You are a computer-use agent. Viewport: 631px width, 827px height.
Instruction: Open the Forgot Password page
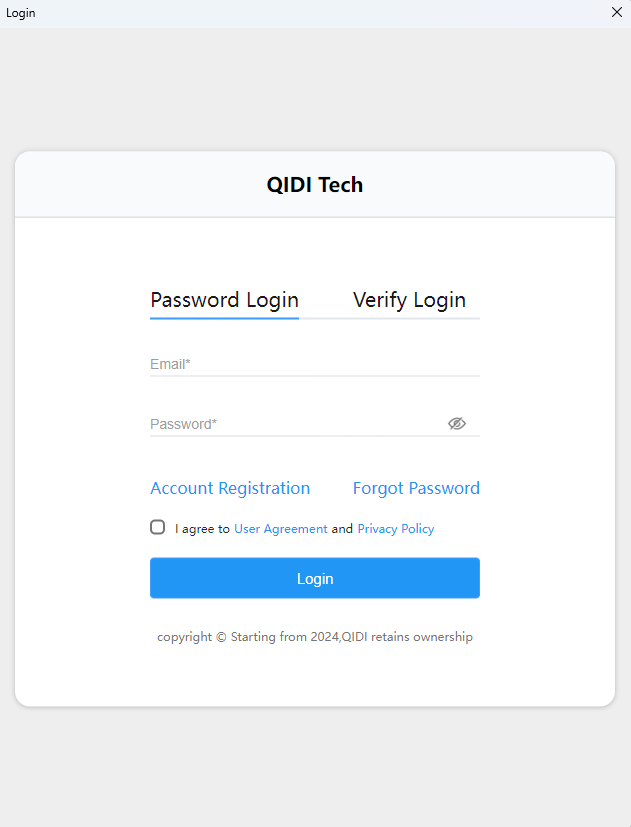click(416, 488)
